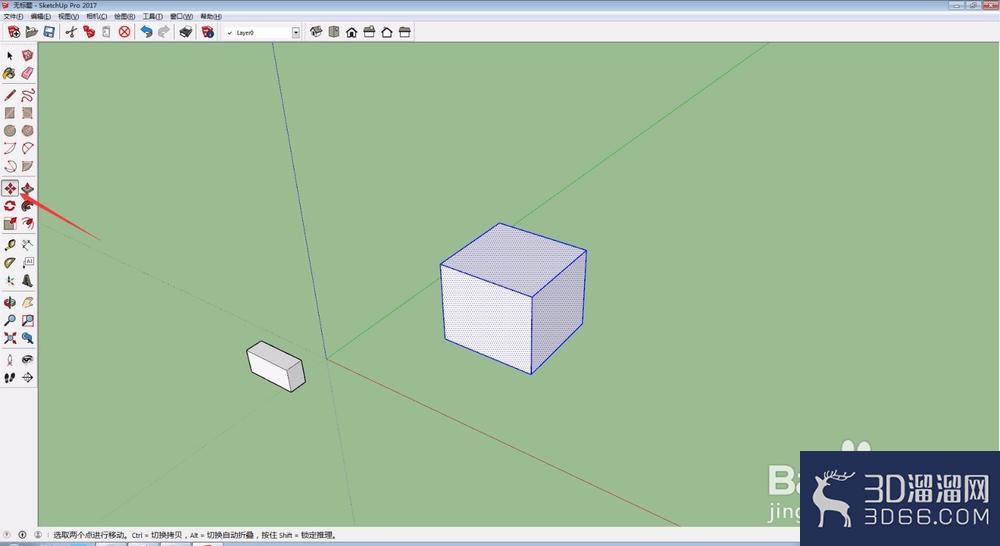The image size is (1000, 546).
Task: Select the Freehand squiggle tool
Action: pyautogui.click(x=27, y=96)
